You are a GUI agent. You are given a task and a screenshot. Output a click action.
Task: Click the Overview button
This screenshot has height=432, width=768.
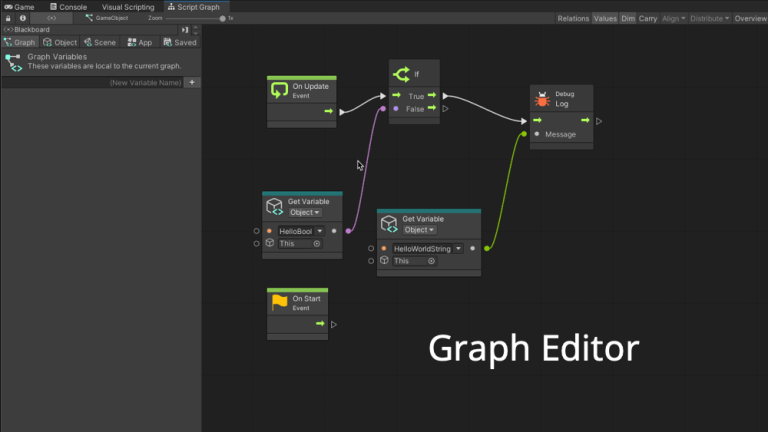coord(750,18)
